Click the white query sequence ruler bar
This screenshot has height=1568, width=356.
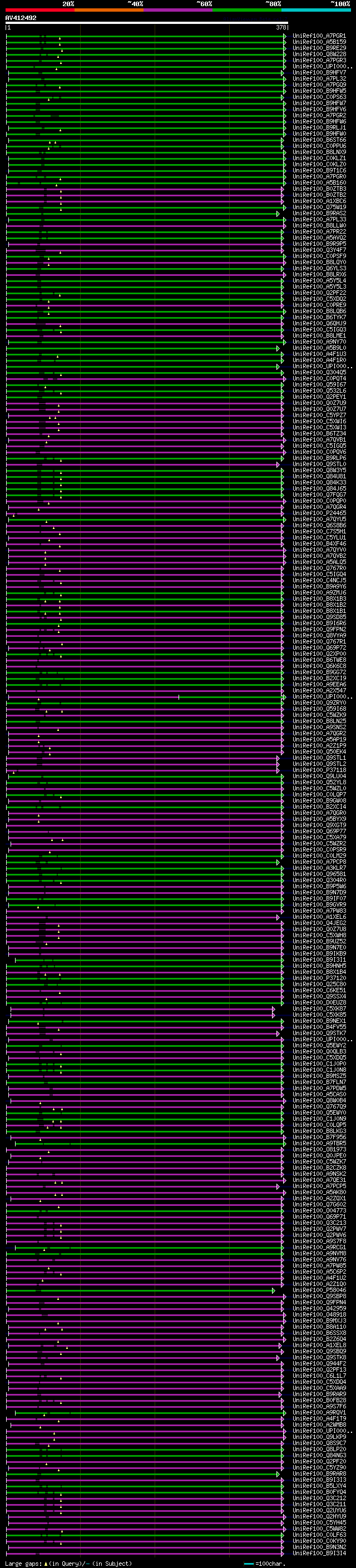click(x=147, y=23)
